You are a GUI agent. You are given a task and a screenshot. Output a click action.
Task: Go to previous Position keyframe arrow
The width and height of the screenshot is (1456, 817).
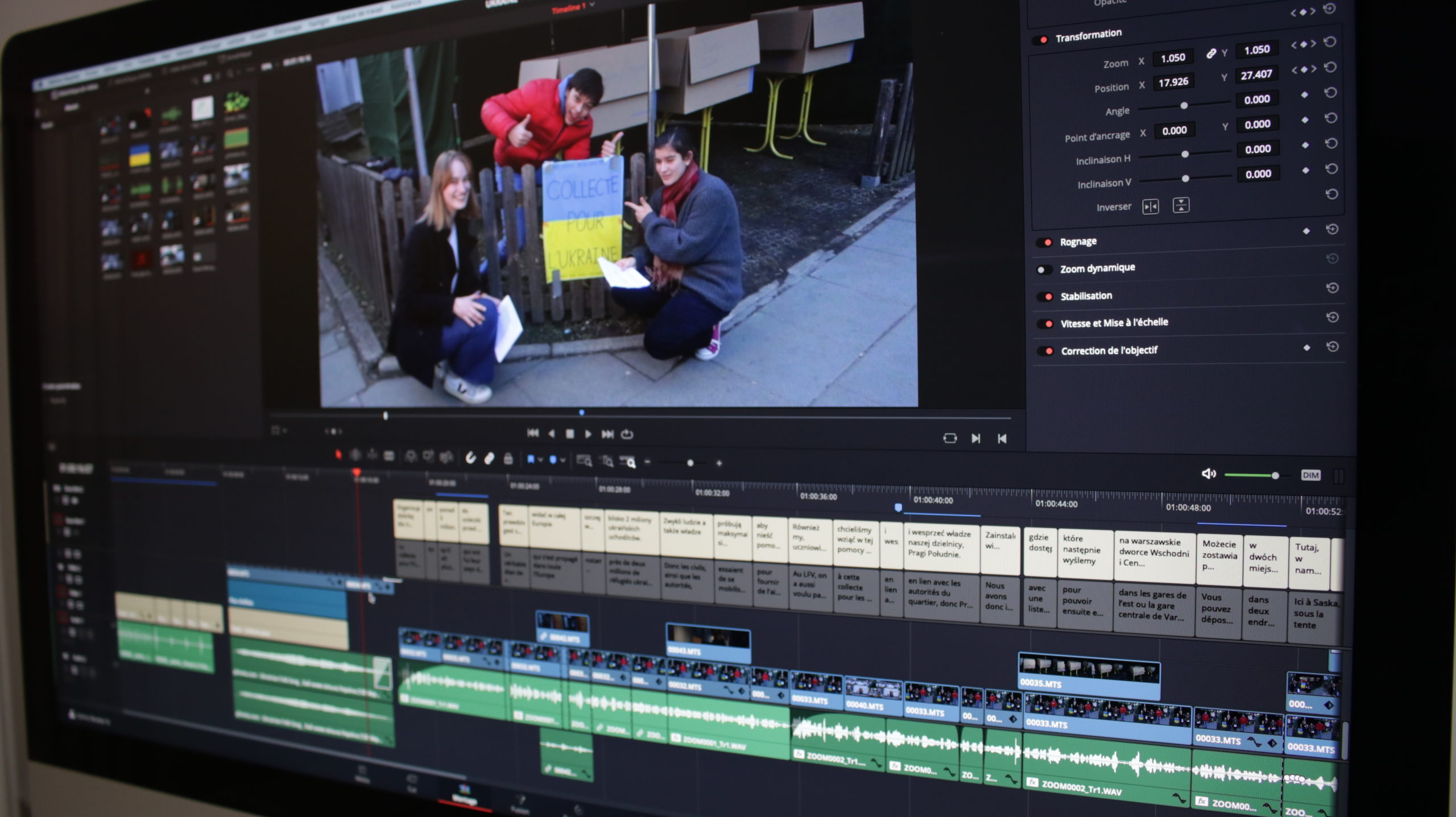tap(1294, 69)
